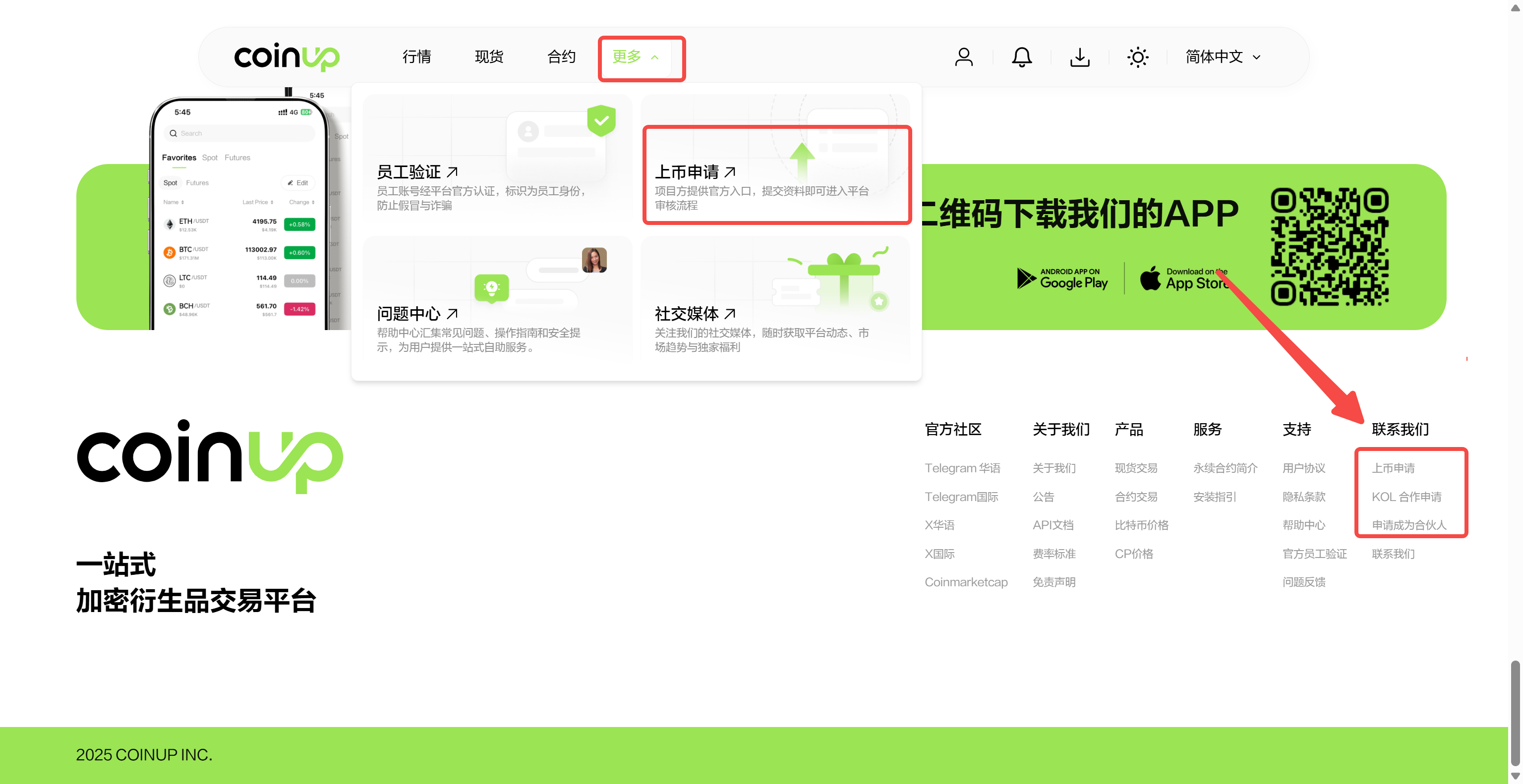Open CP价格 footer link
This screenshot has width=1523, height=784.
[x=1134, y=554]
